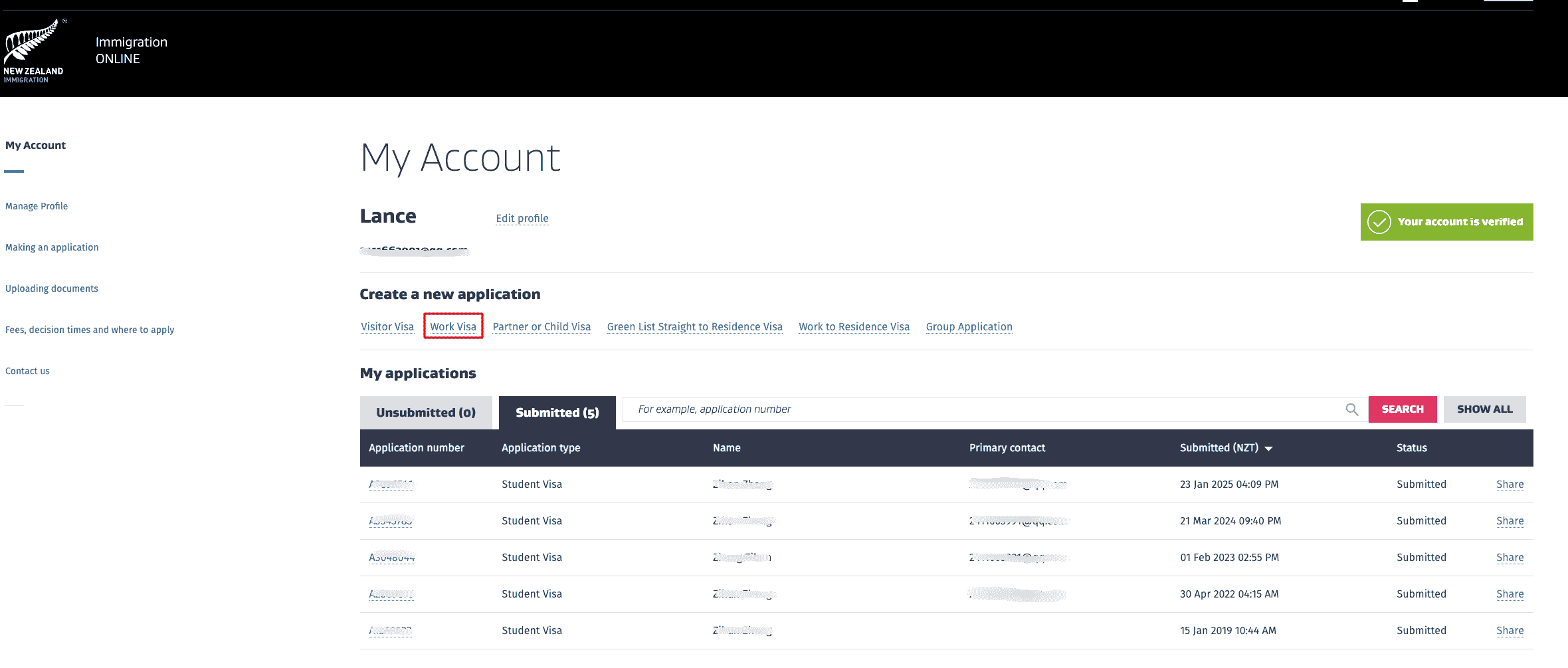Viewport: 1568px width, 668px height.
Task: Open Green List Straight to Residence Visa
Action: 694,326
